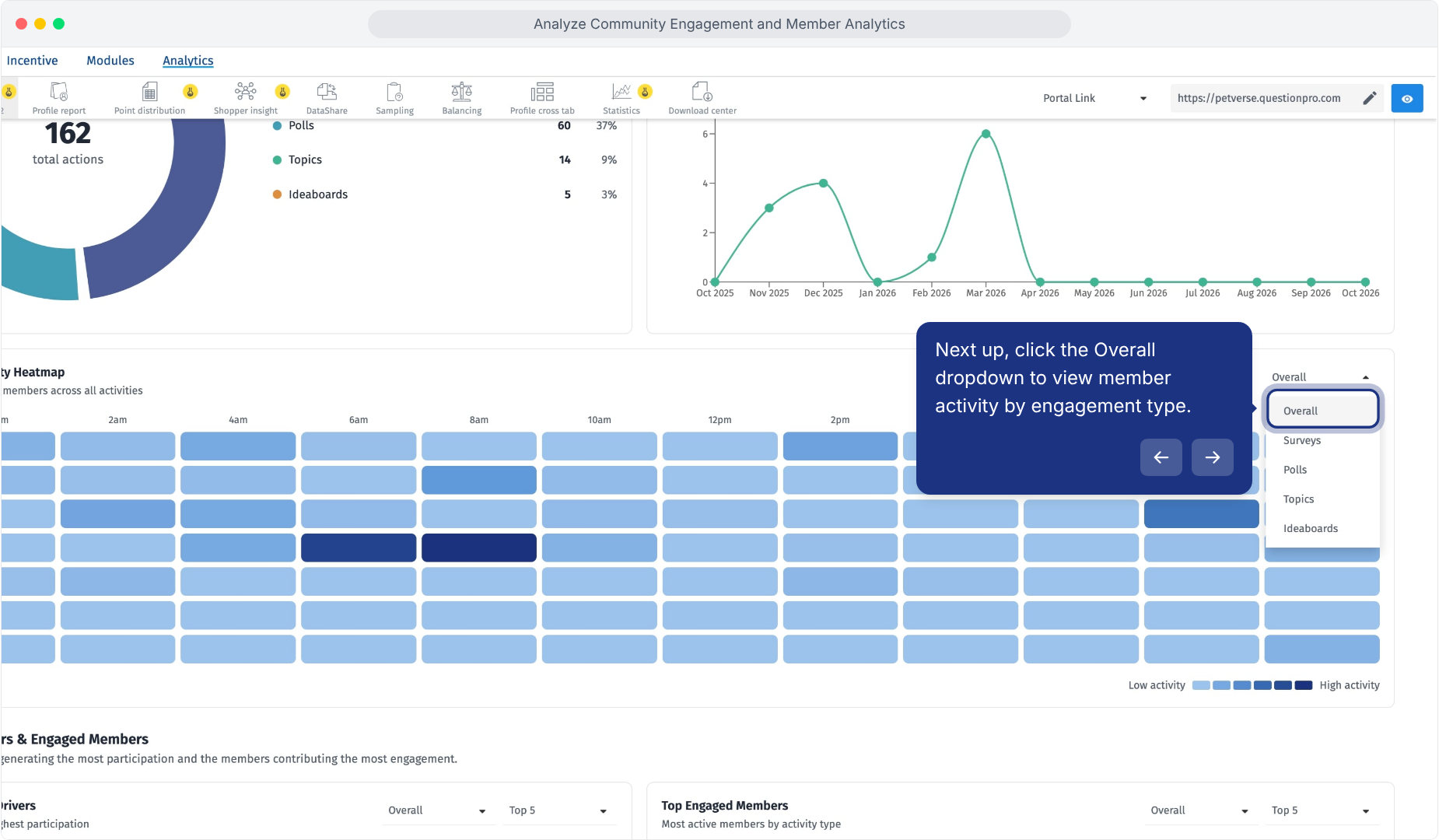Viewport: 1439px width, 840px height.
Task: Go to the next tour step arrow
Action: click(1213, 457)
